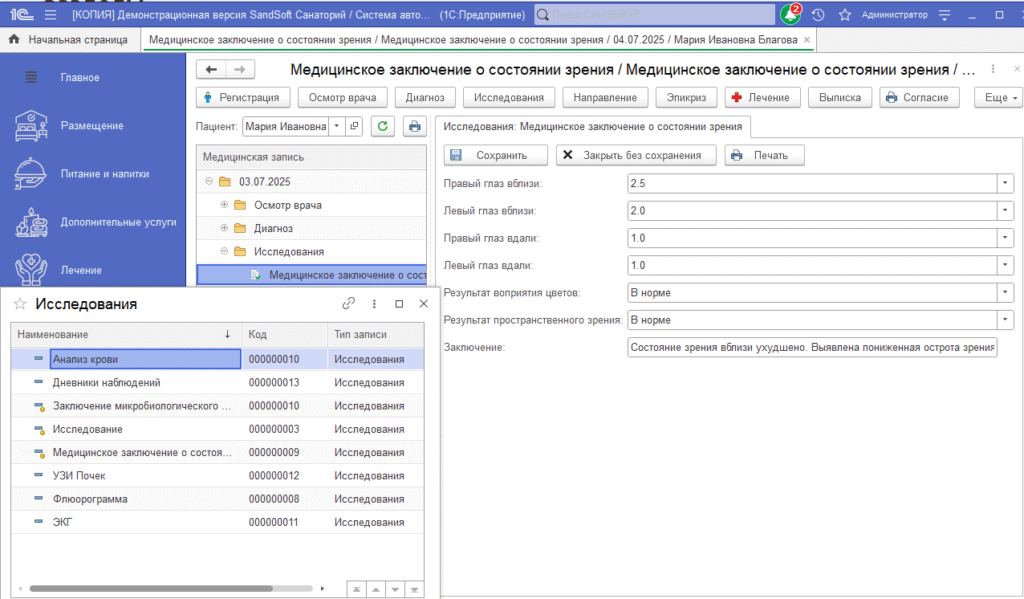Expand the Осмотр врача folder
The image size is (1024, 599).
225,205
